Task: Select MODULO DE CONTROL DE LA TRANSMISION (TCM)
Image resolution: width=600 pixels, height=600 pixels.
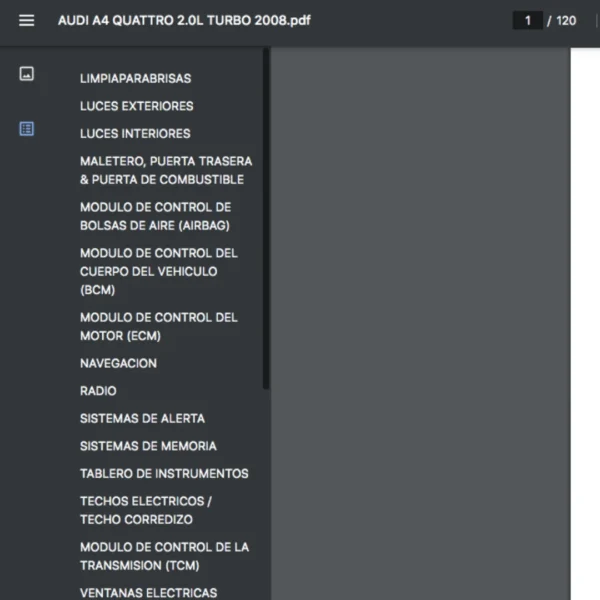Action: [x=165, y=556]
